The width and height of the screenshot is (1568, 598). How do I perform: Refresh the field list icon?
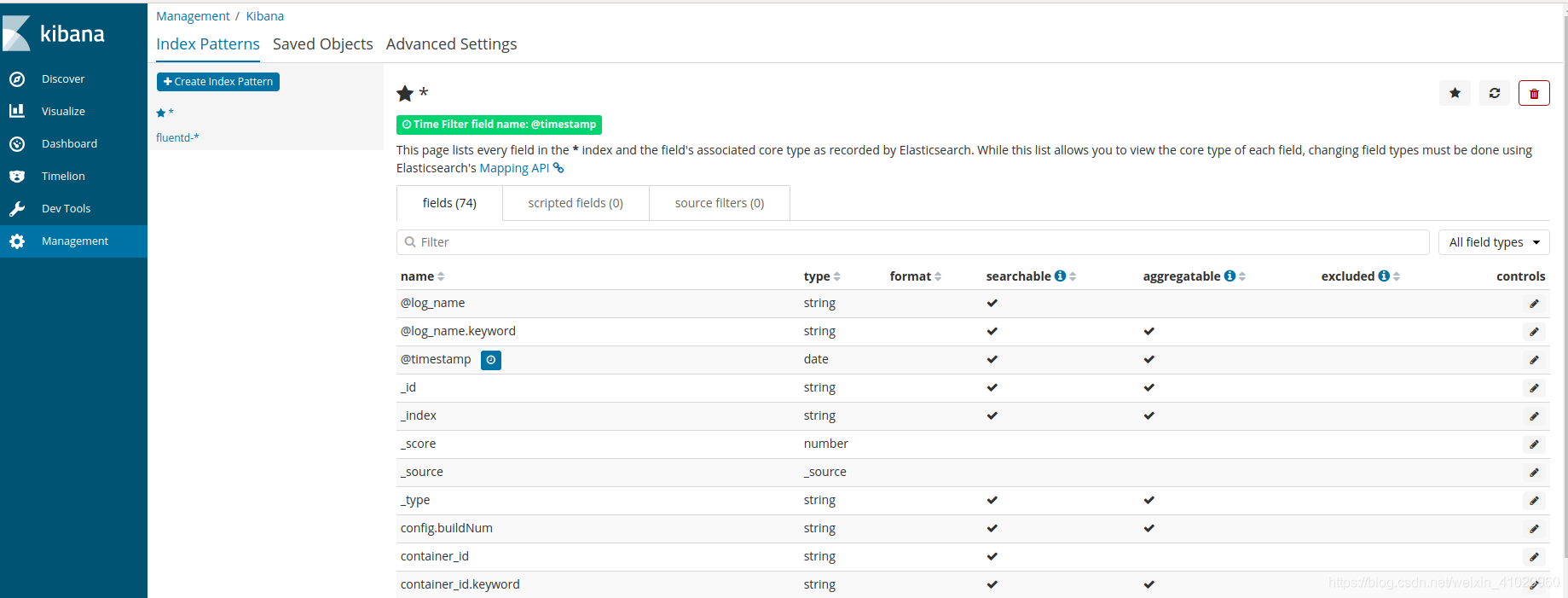click(1495, 93)
